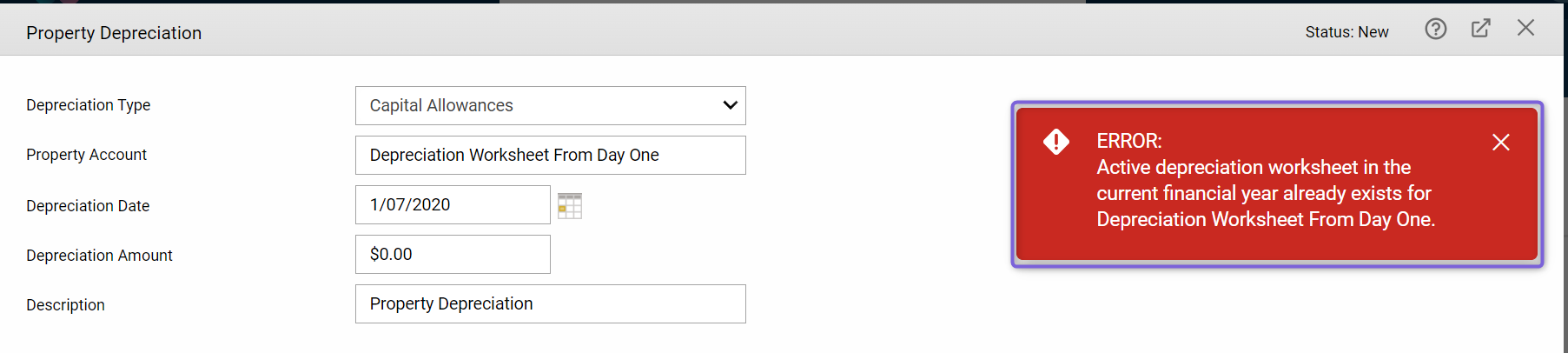Click the Property Depreciation header title
Screen dimensions: 1568x353
pyautogui.click(x=114, y=33)
